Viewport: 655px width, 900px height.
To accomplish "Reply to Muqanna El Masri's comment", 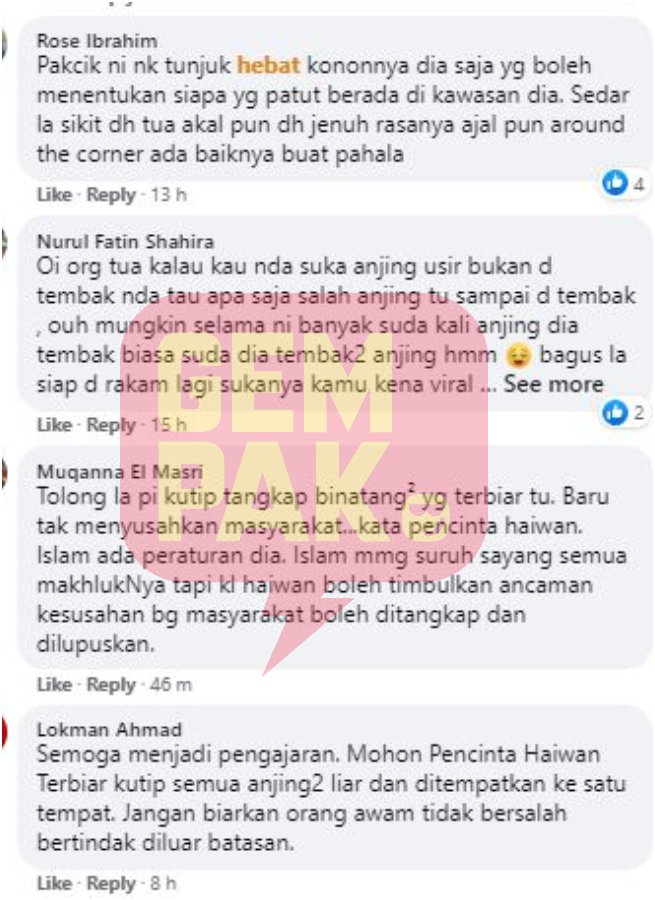I will 111,685.
